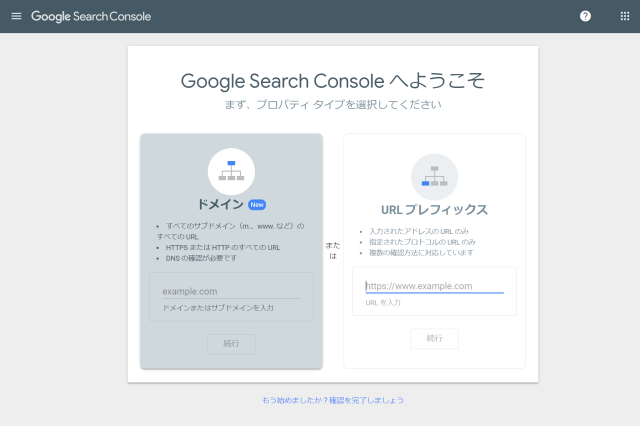Click the 複数の確認方法に対応しています bullet
Screen dimensions: 640x426
coord(421,253)
